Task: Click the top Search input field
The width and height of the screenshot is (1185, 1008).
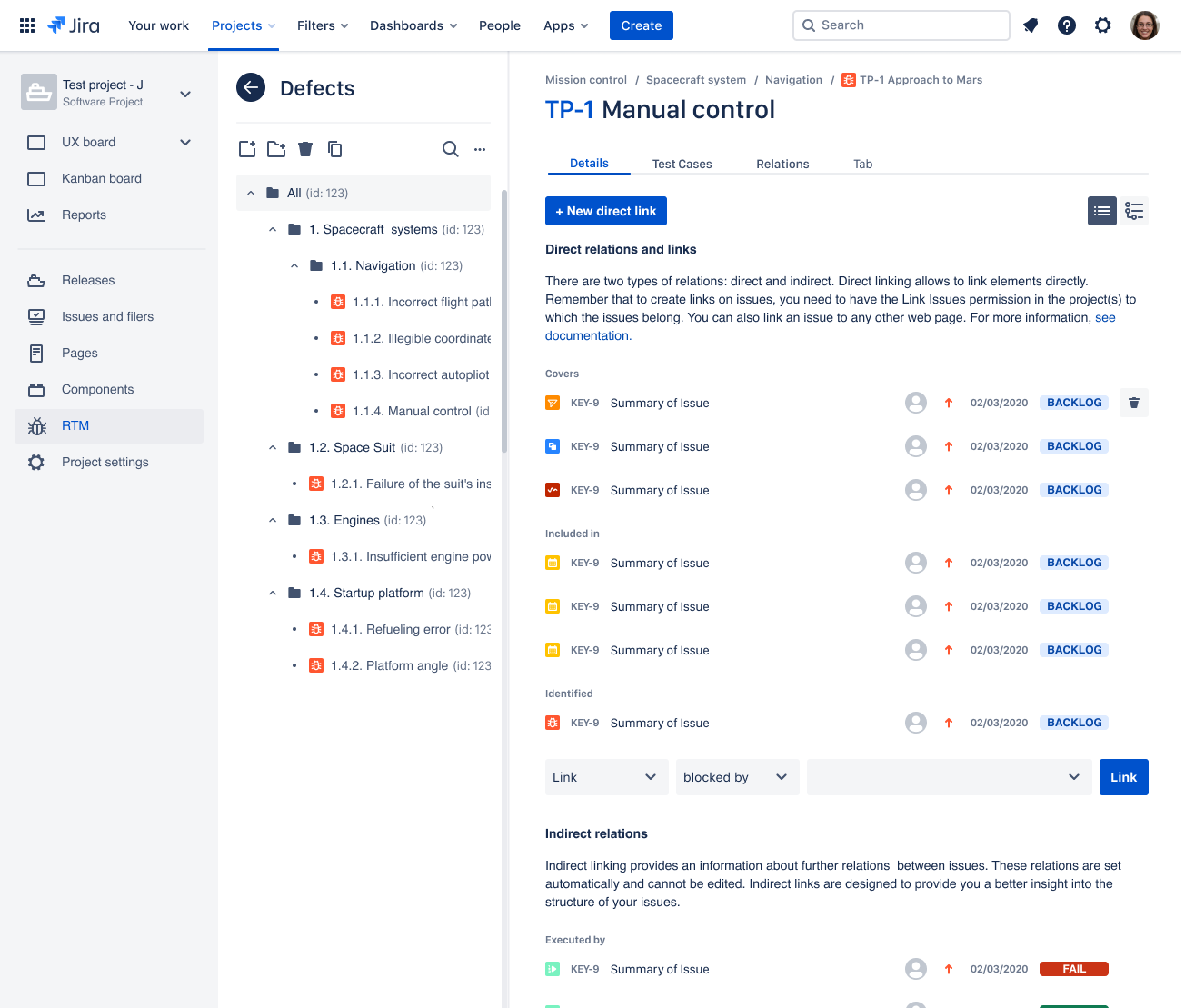Action: tap(901, 25)
